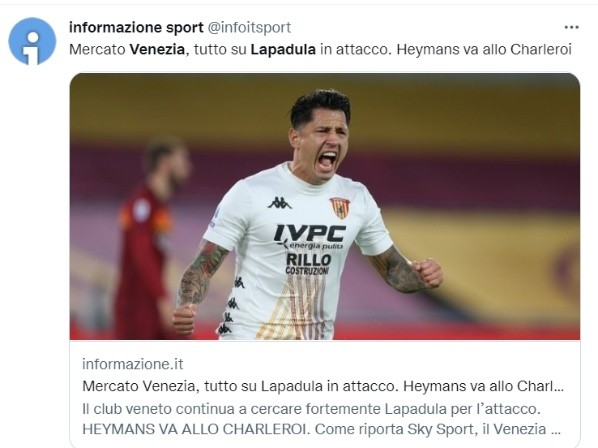598x448 pixels.
Task: Click the HEYMANS VA ALLO CHARLEROI description line
Action: coord(195,429)
